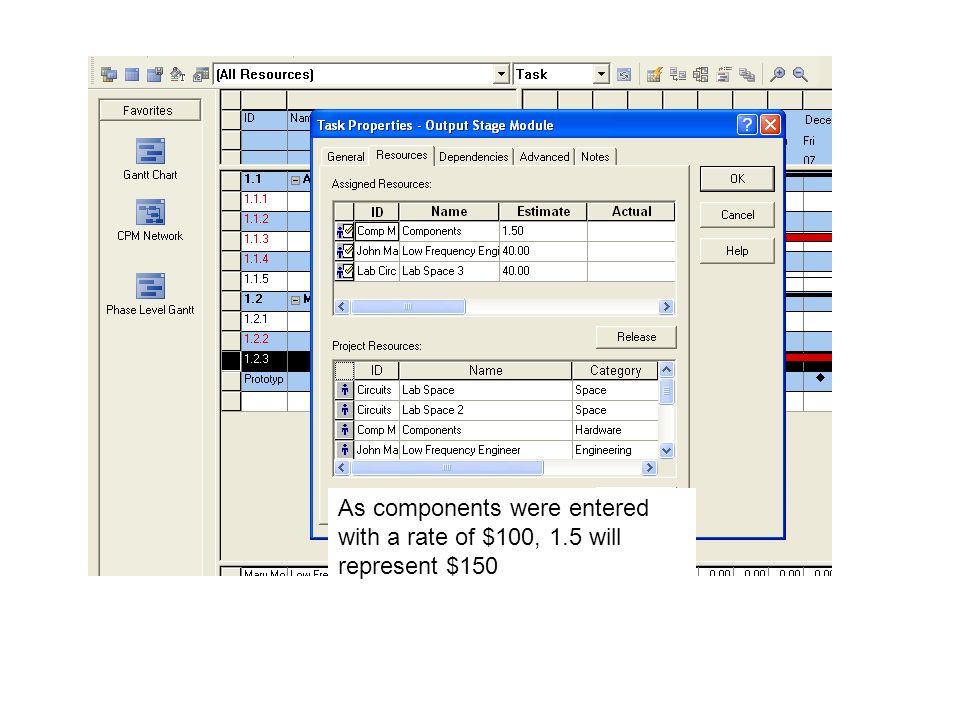Click the toolbar icon with letter T
This screenshot has width=960, height=720.
click(x=178, y=75)
